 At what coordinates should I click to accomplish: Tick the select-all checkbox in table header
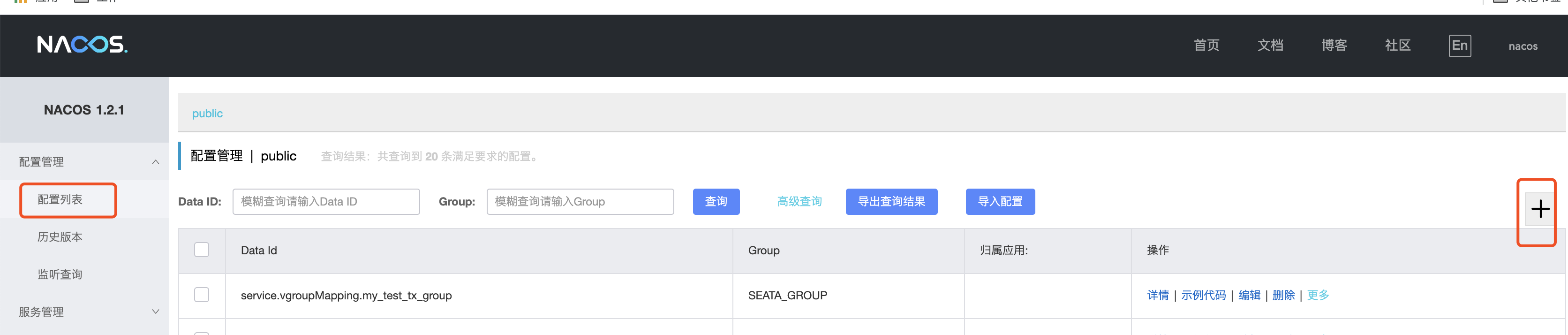click(202, 250)
